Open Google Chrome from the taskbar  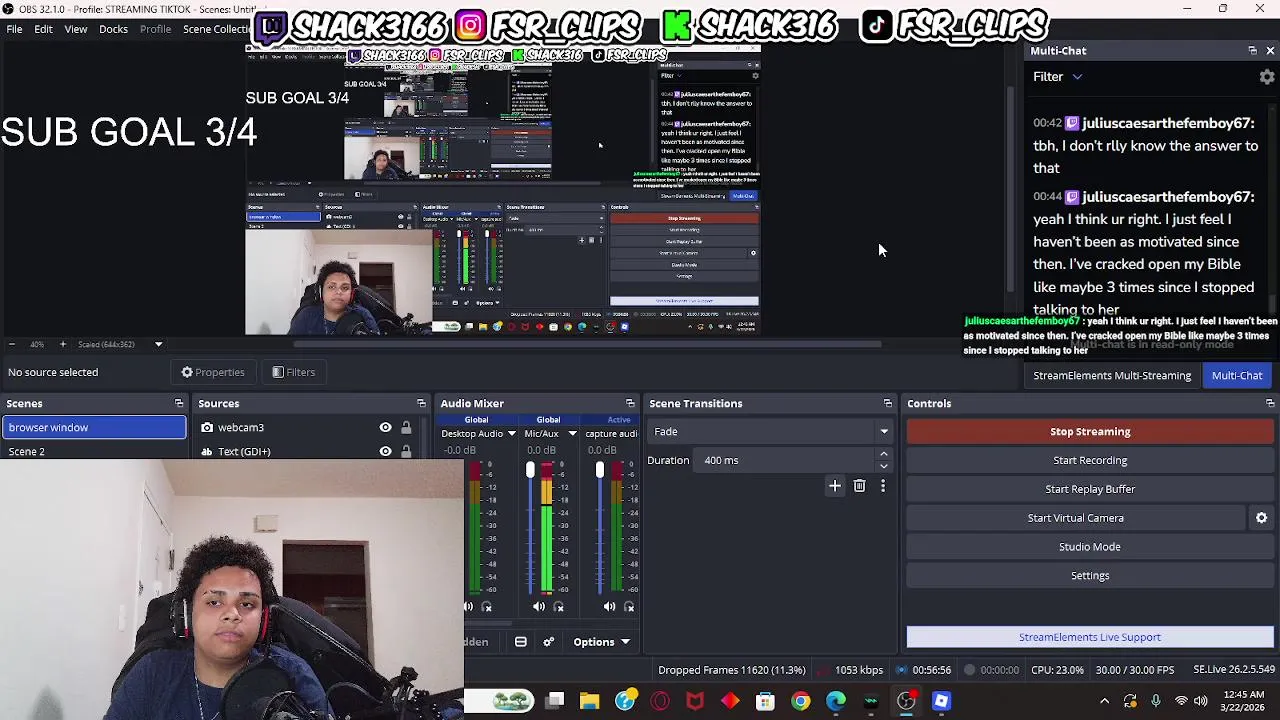tap(800, 701)
